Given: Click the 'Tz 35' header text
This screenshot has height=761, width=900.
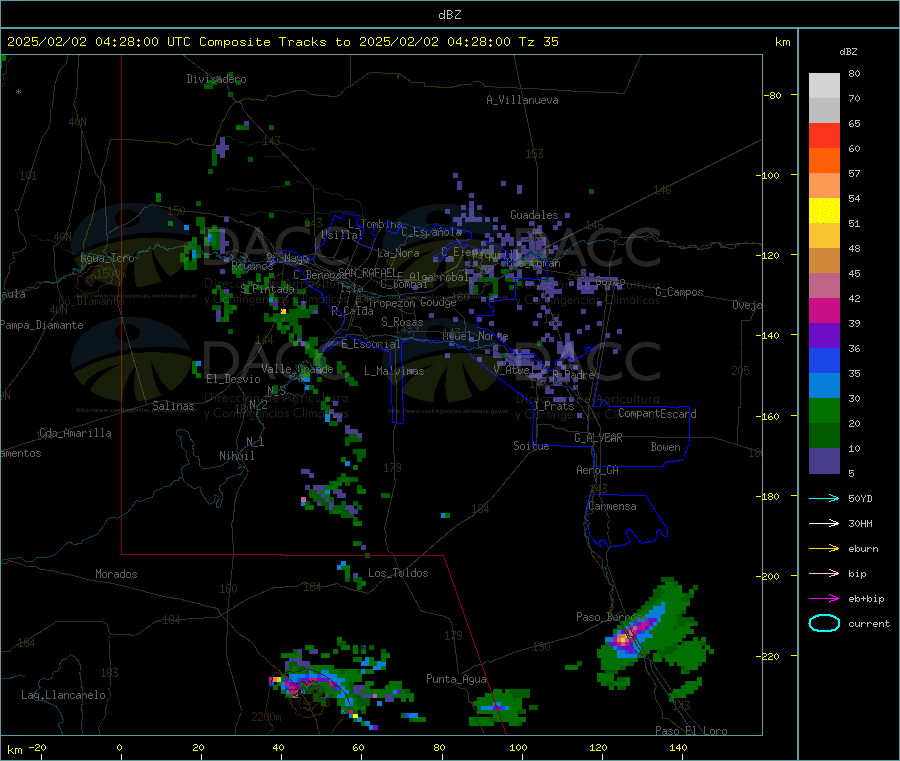Looking at the screenshot, I should 538,42.
